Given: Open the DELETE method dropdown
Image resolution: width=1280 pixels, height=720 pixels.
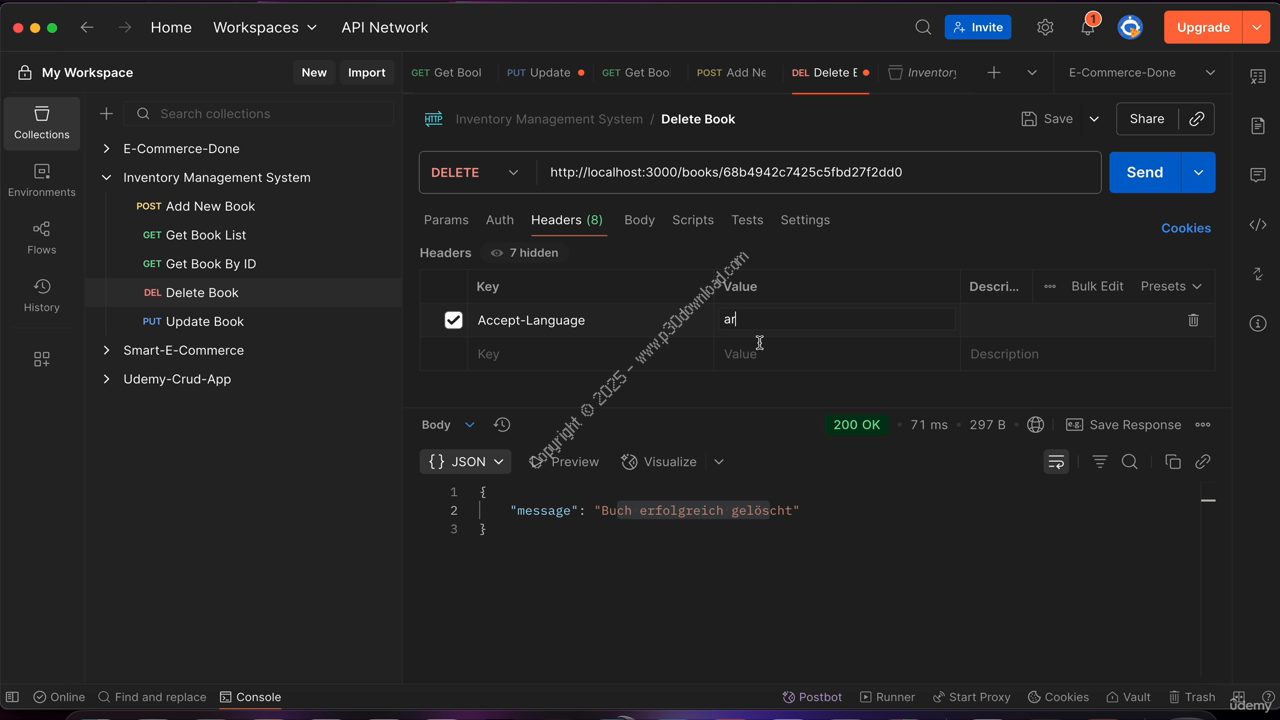Looking at the screenshot, I should point(475,173).
